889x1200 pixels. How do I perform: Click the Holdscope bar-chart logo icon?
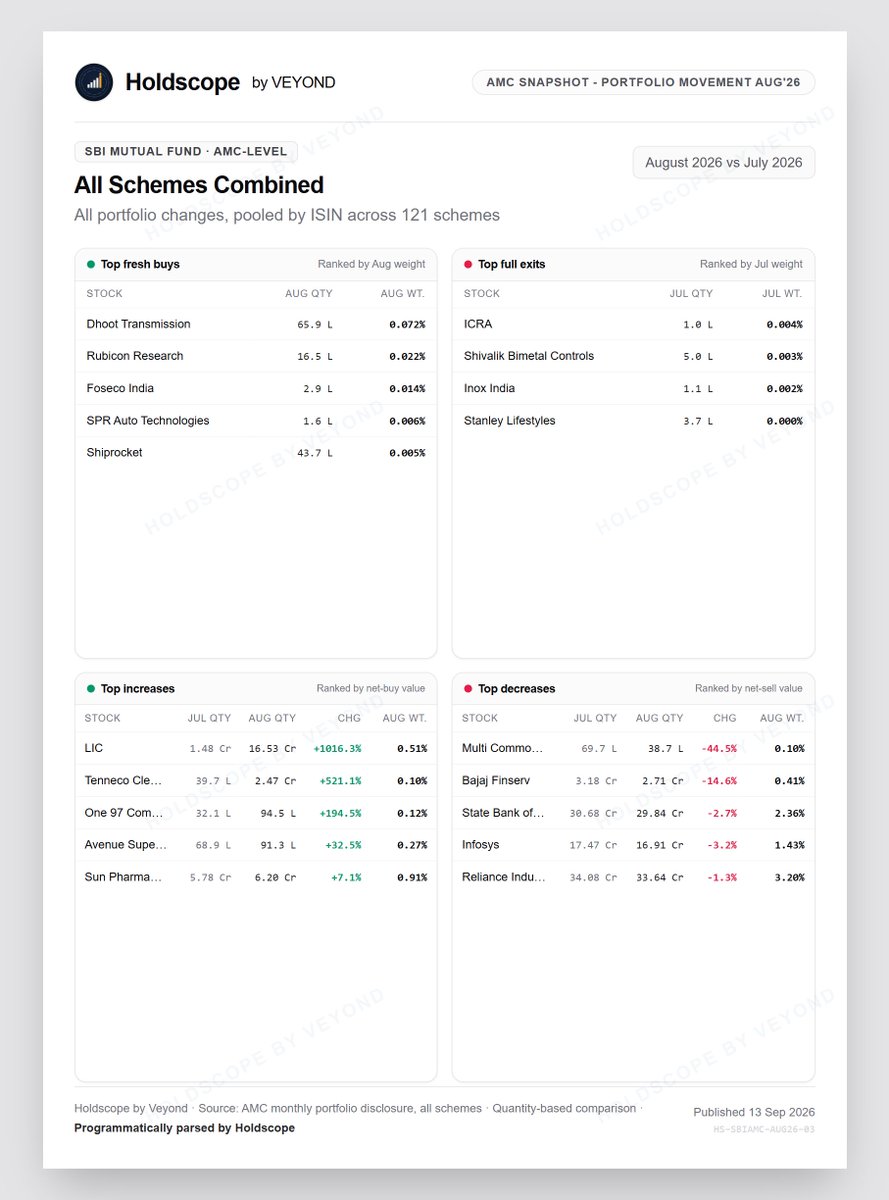pos(94,82)
